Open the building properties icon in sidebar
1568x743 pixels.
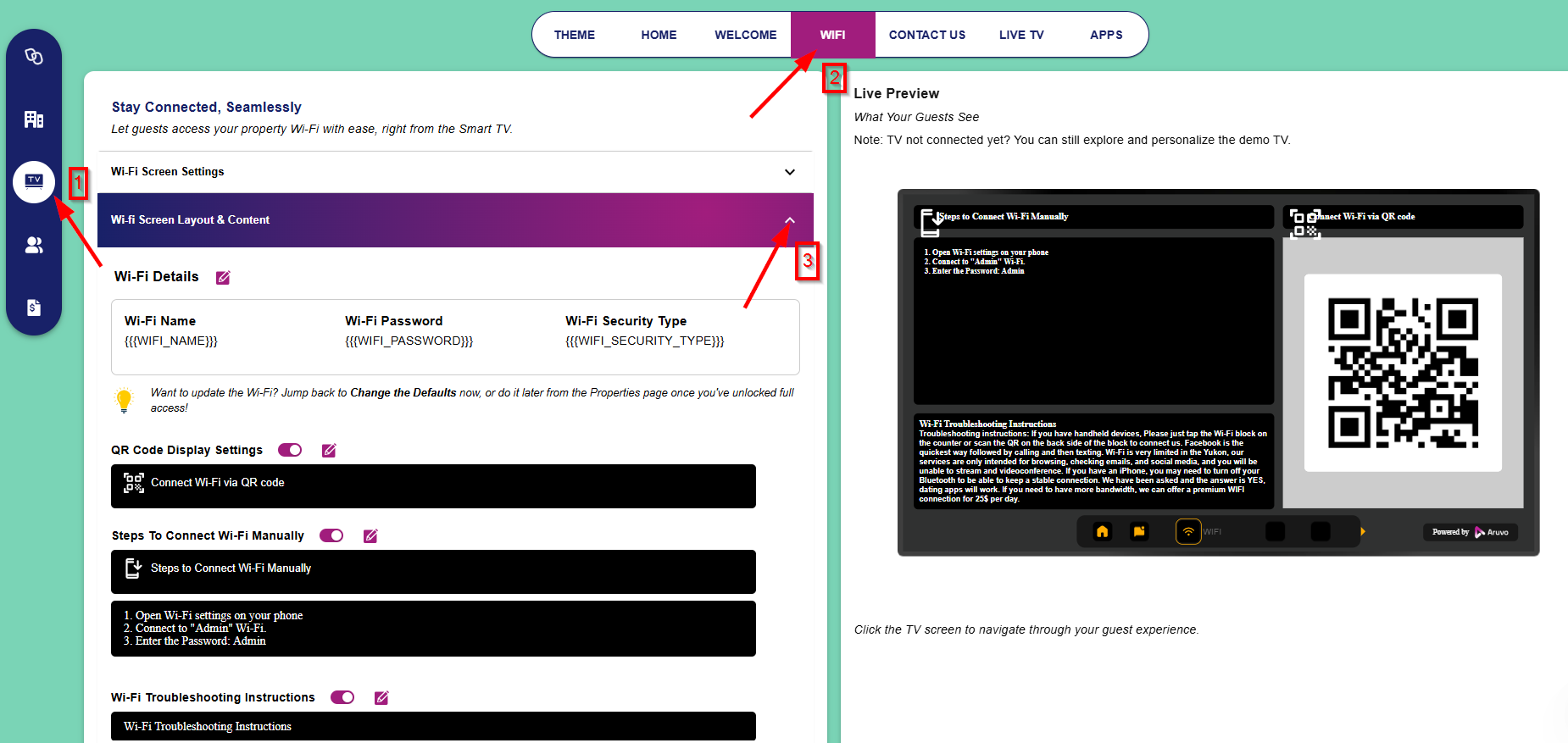[34, 119]
